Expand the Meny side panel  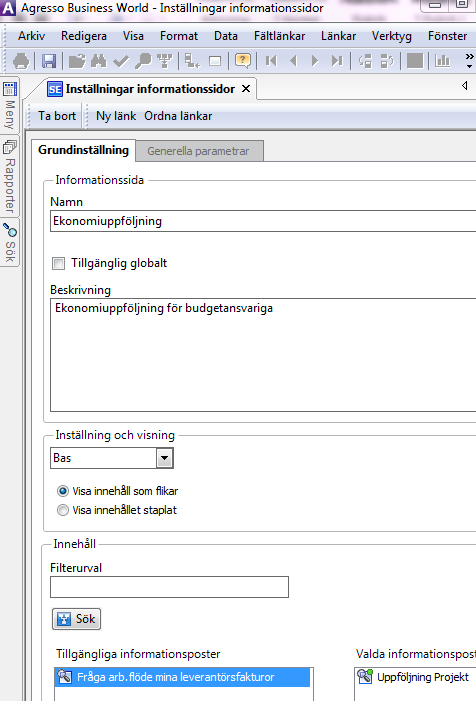(x=10, y=106)
